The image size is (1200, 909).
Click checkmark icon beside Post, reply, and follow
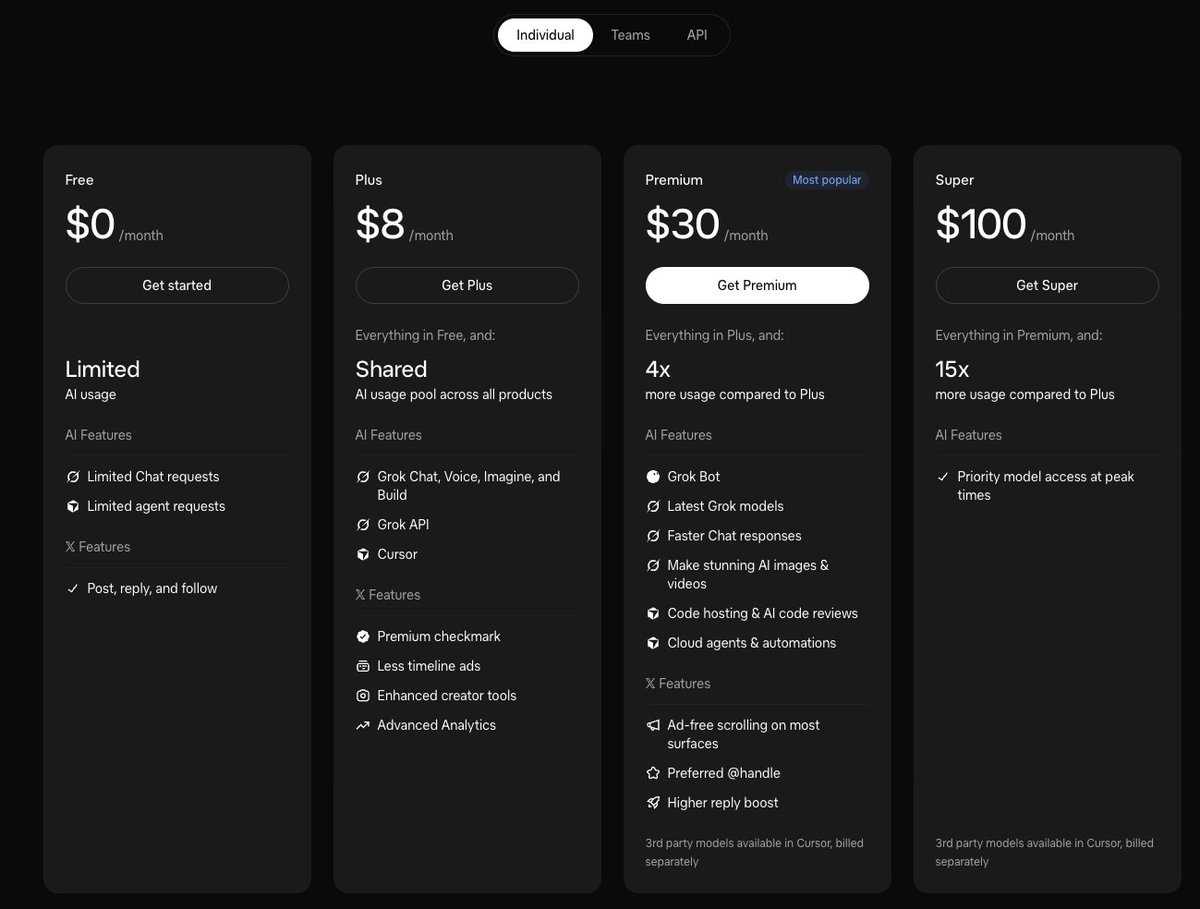[73, 588]
